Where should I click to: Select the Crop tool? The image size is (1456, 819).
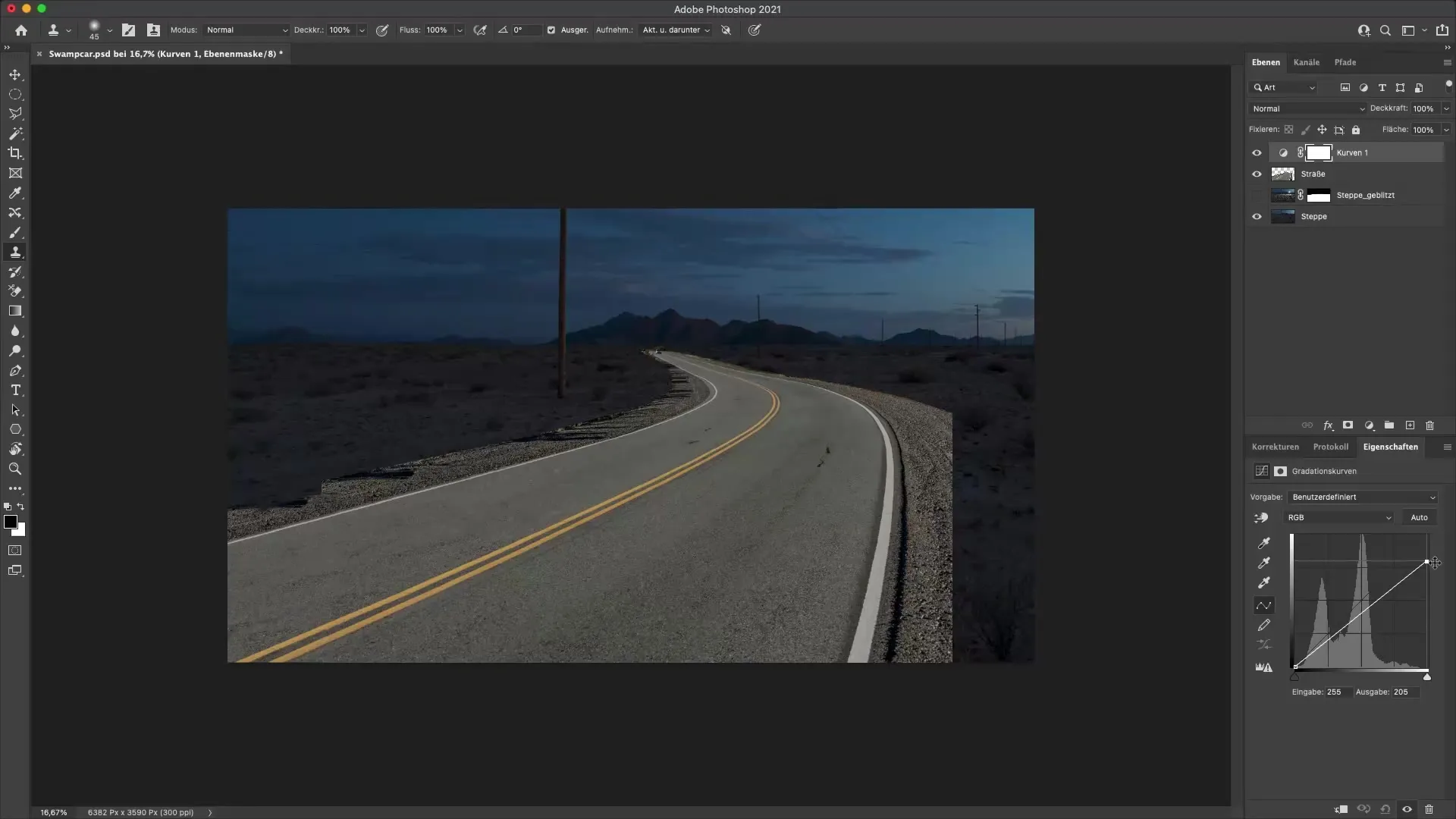tap(15, 153)
